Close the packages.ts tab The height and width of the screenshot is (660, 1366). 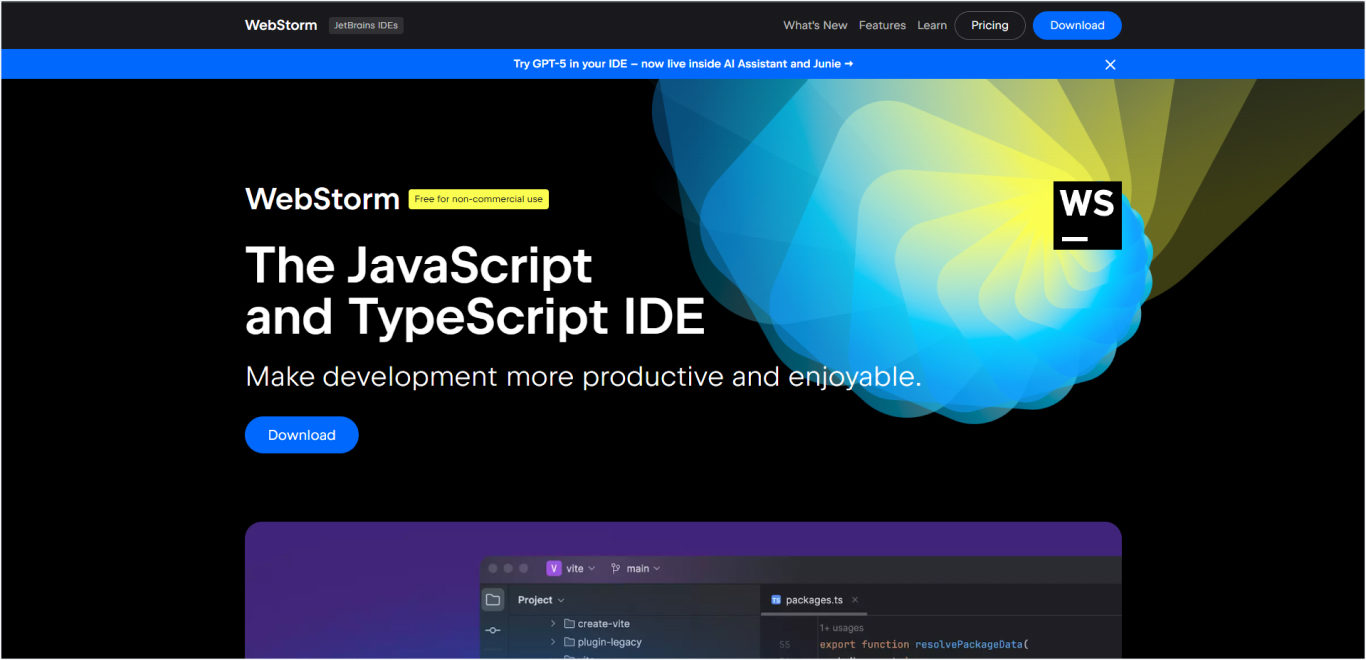(x=856, y=600)
